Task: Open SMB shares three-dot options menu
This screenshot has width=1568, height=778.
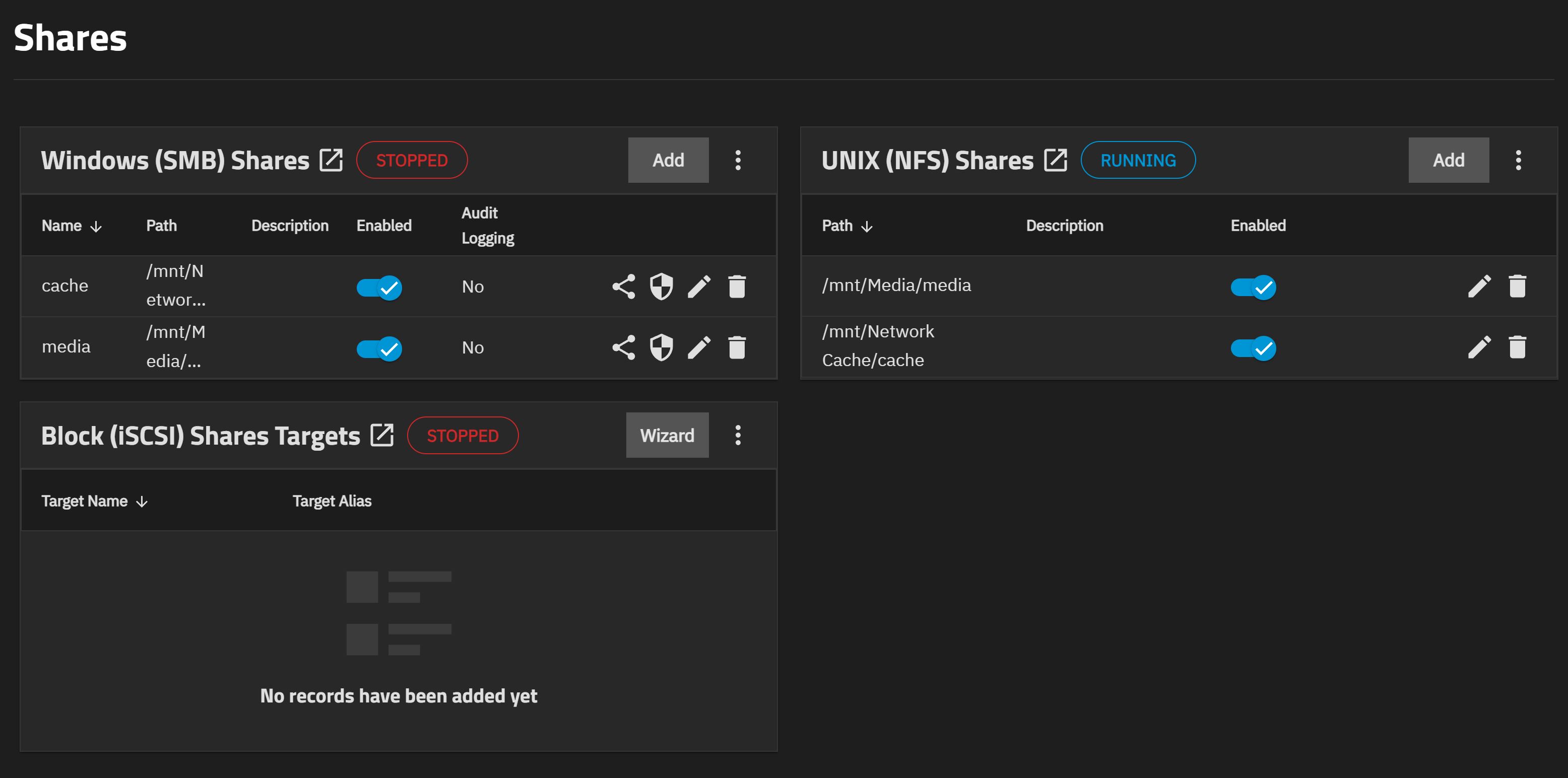Action: [x=738, y=160]
